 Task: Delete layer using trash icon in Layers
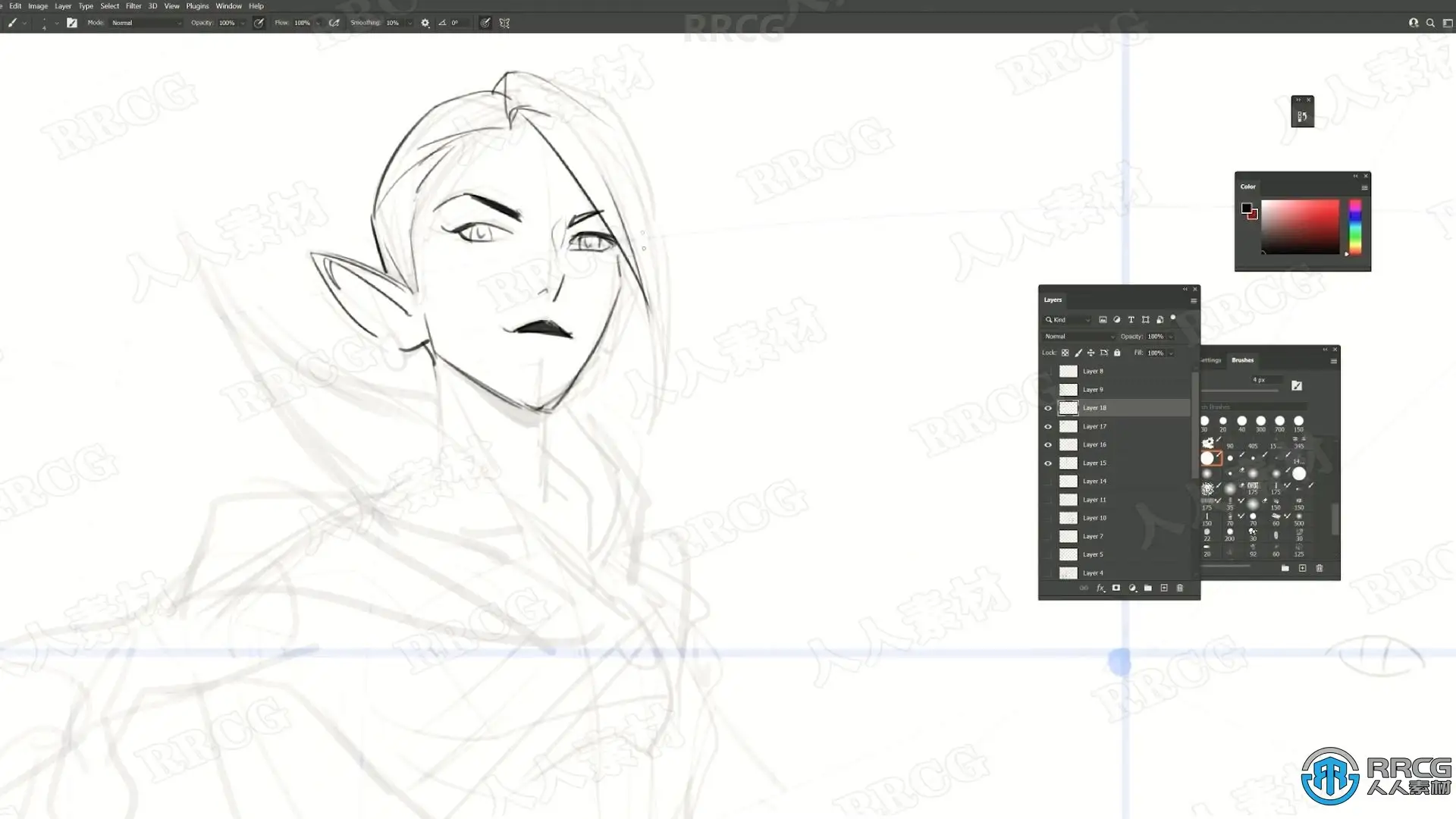[x=1180, y=588]
